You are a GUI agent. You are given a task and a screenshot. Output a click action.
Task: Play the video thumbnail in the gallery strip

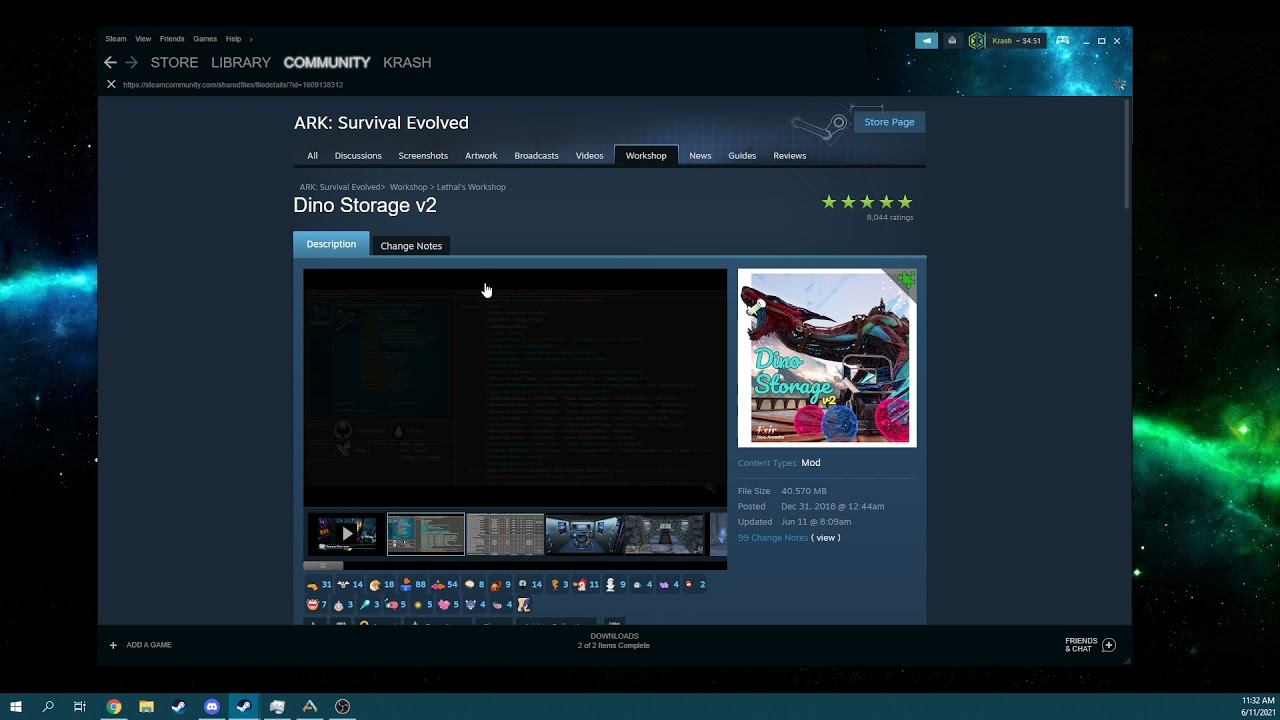(x=346, y=534)
